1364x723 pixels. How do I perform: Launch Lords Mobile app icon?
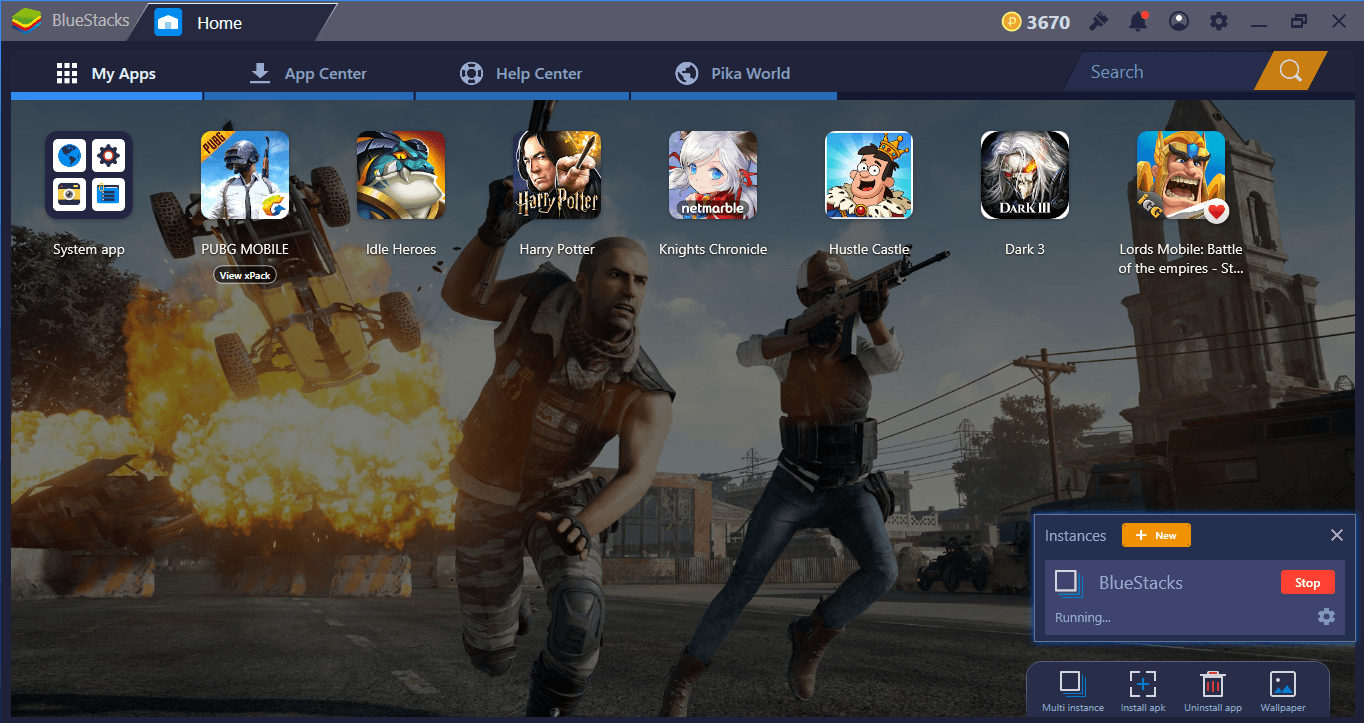(1181, 175)
